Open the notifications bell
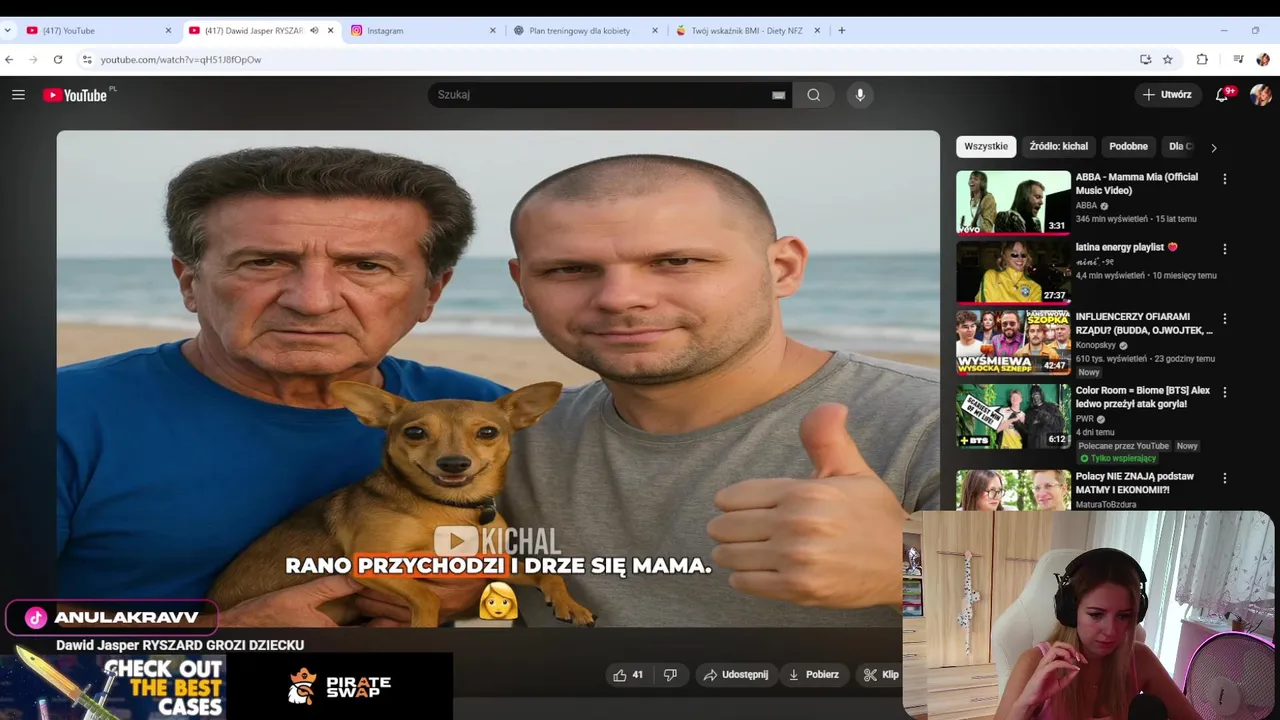Image resolution: width=1280 pixels, height=720 pixels. pyautogui.click(x=1221, y=95)
